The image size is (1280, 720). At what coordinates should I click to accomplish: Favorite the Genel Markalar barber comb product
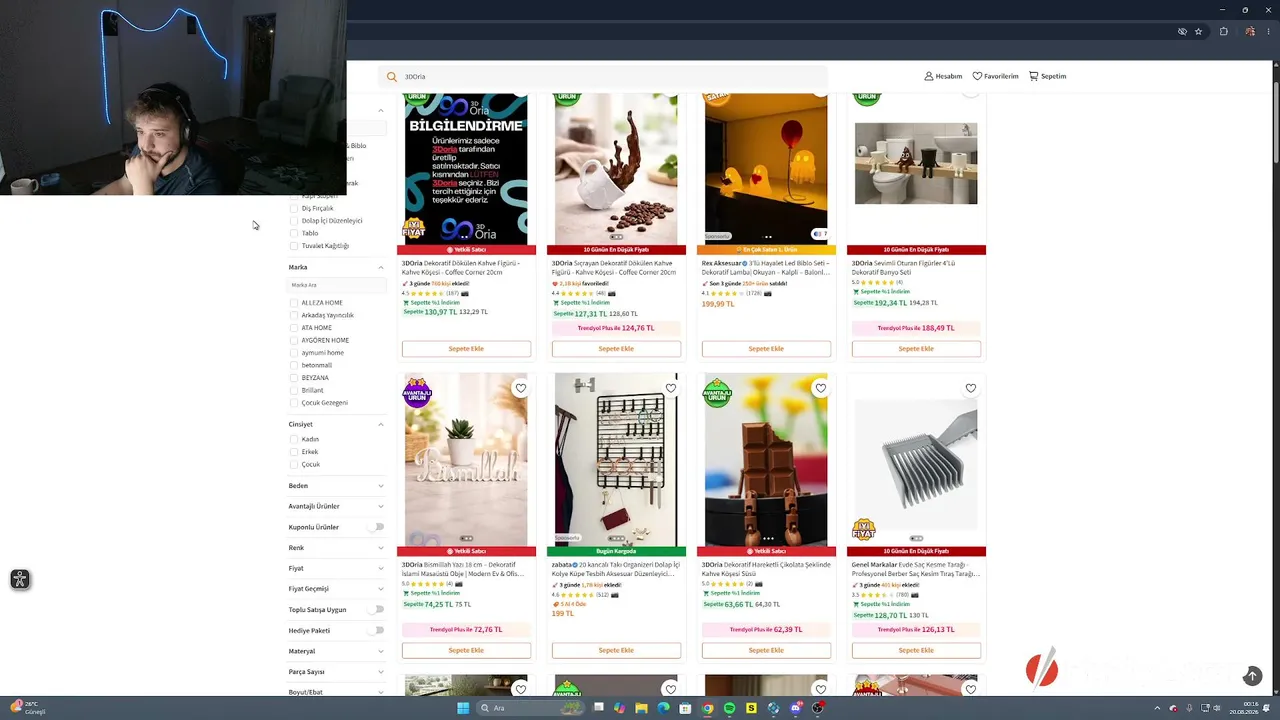[x=971, y=388]
